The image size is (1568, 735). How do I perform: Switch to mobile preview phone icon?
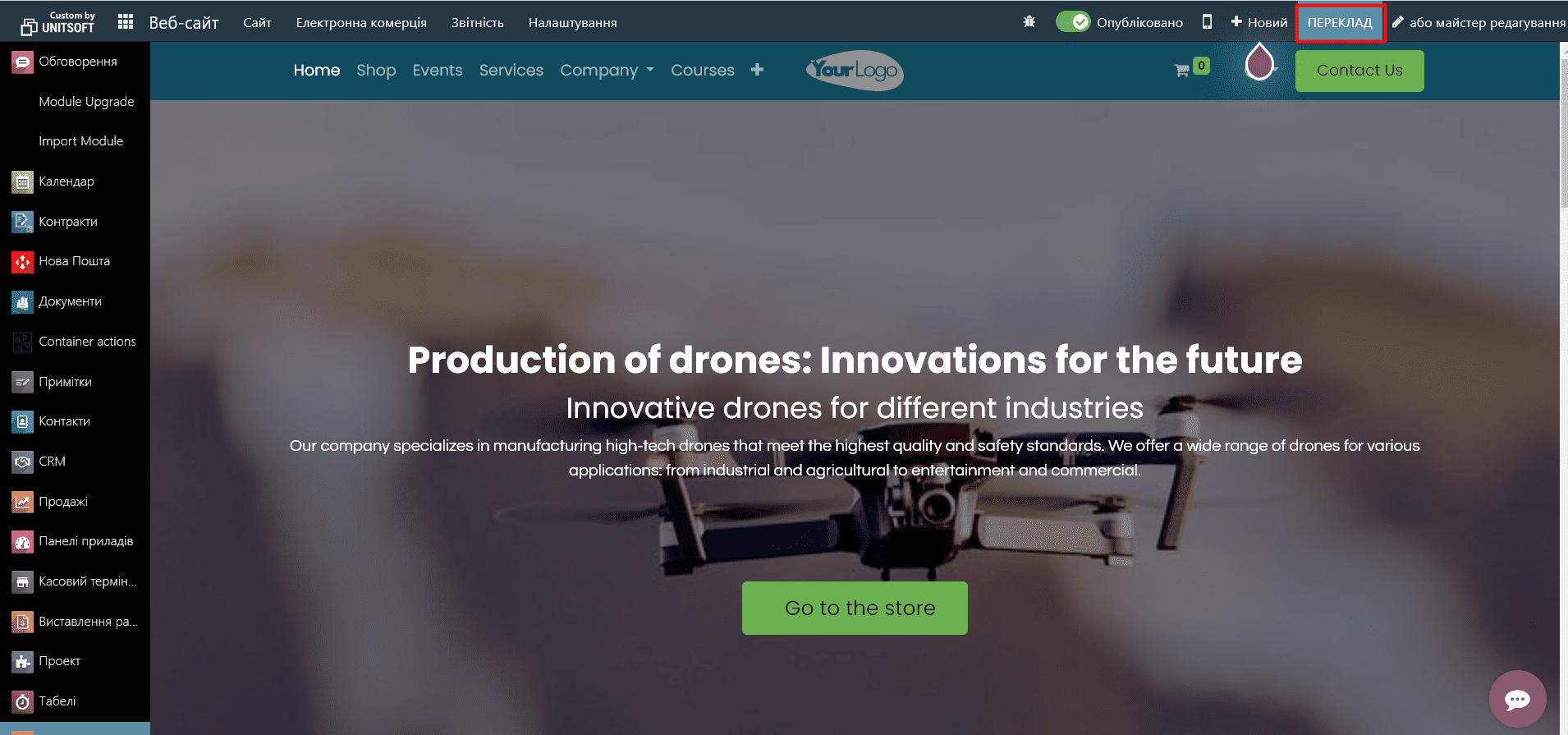click(1206, 22)
